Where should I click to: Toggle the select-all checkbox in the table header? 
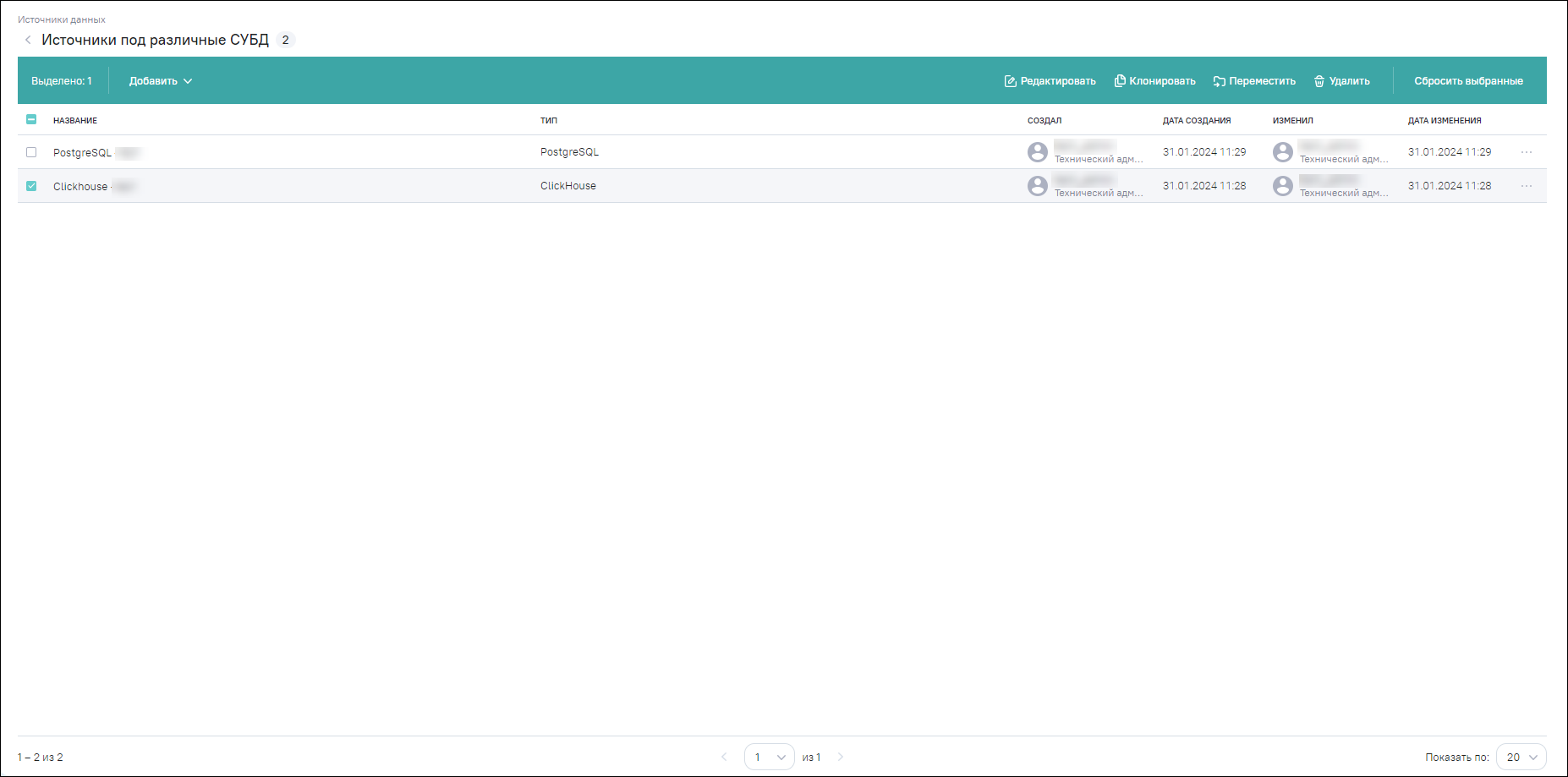(31, 119)
